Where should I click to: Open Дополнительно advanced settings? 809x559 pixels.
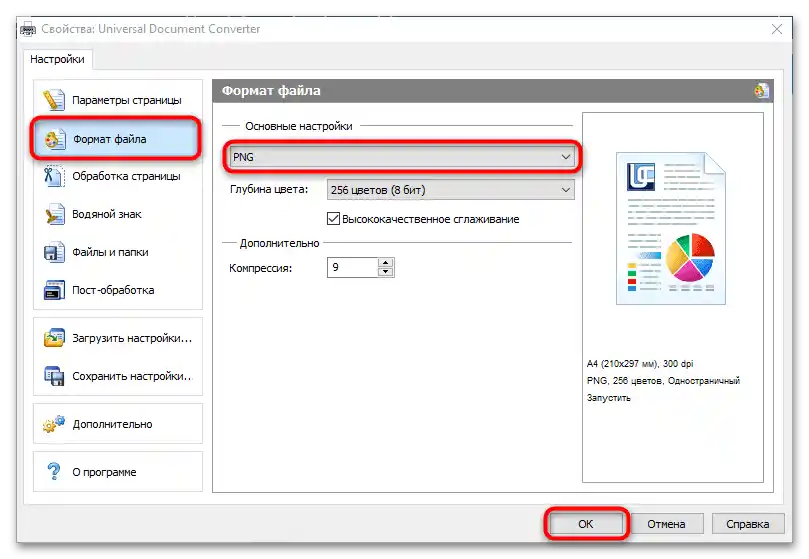pyautogui.click(x=118, y=424)
